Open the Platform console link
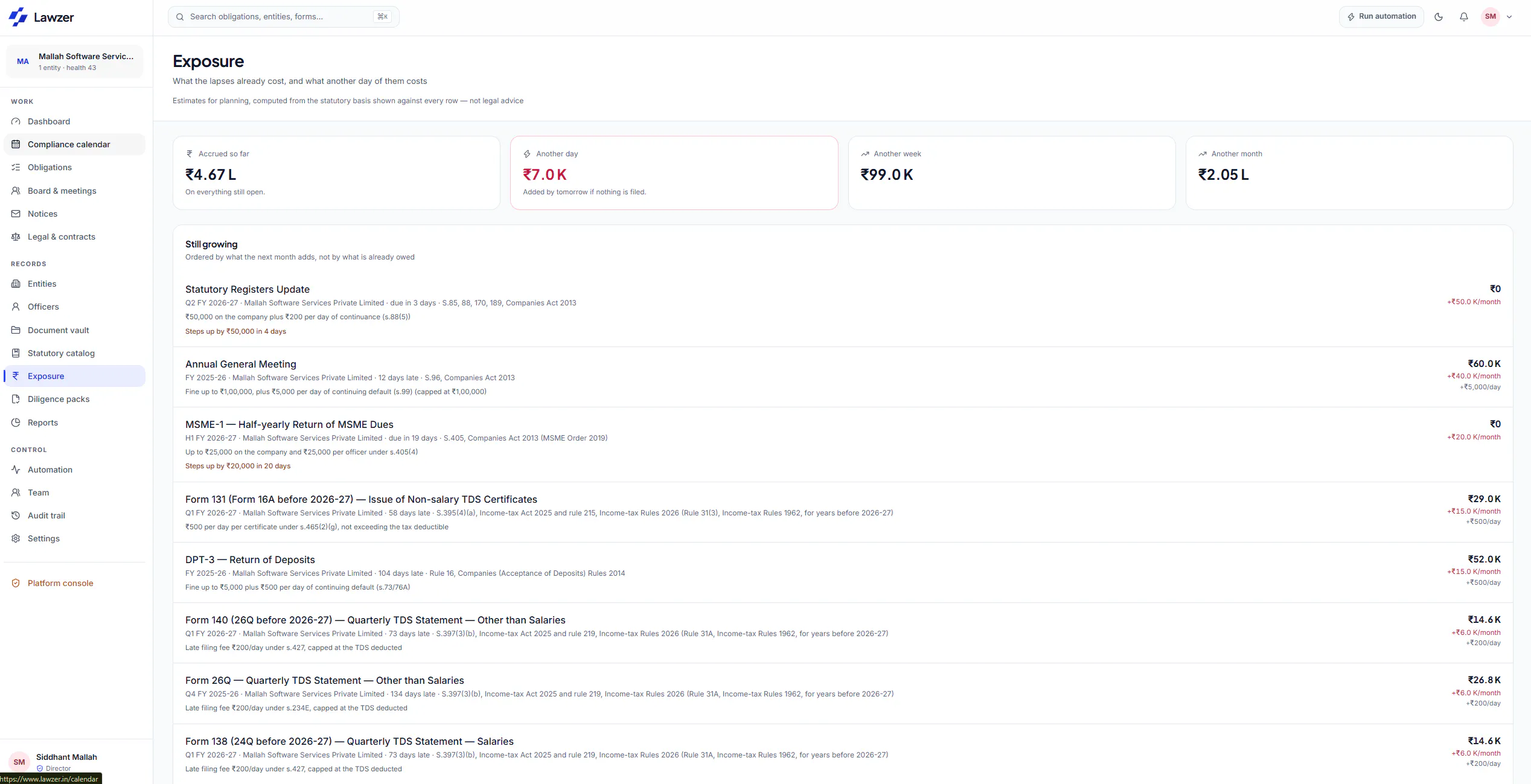The width and height of the screenshot is (1531, 784). point(75,583)
